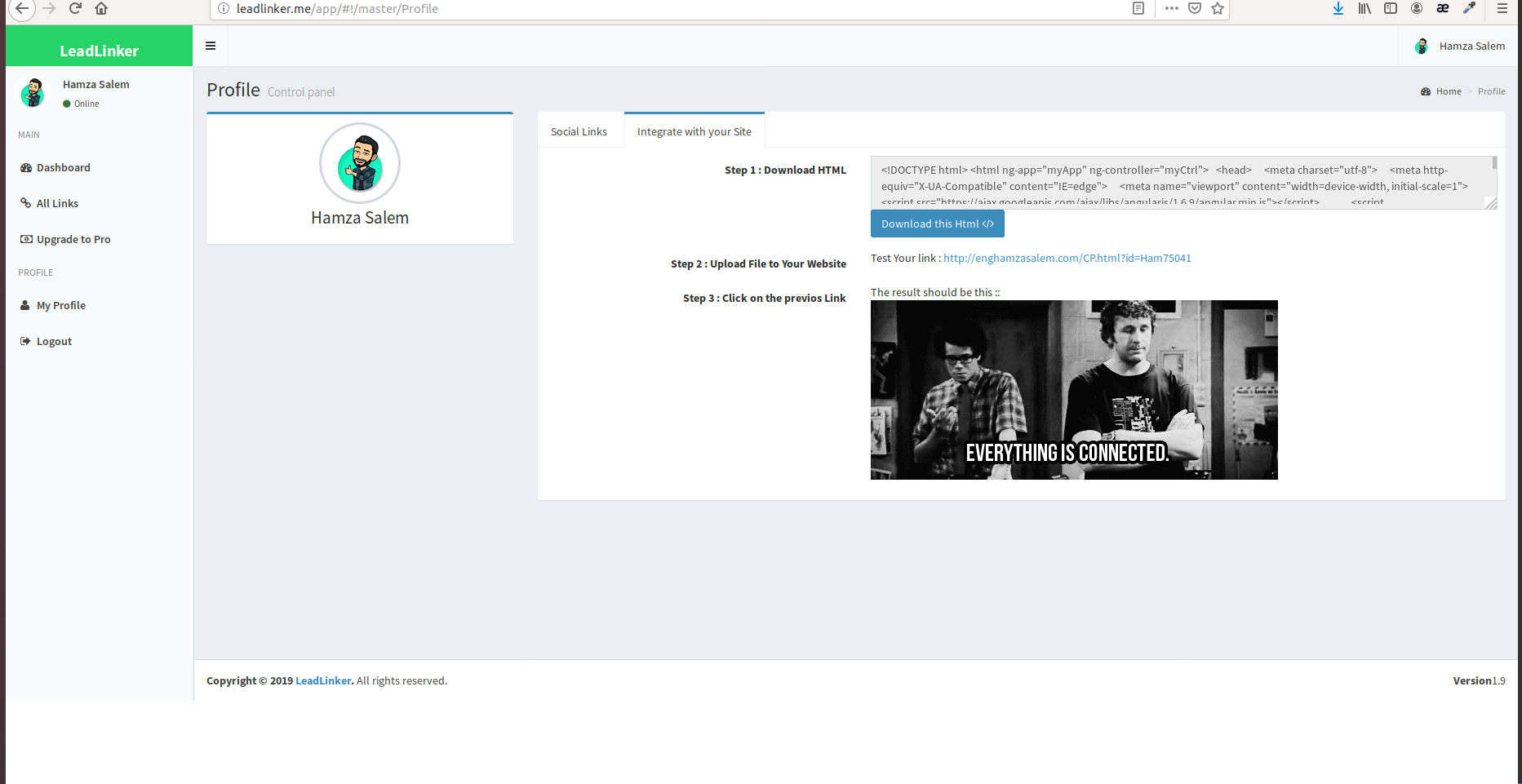Go back with the browser back arrow

click(x=22, y=8)
